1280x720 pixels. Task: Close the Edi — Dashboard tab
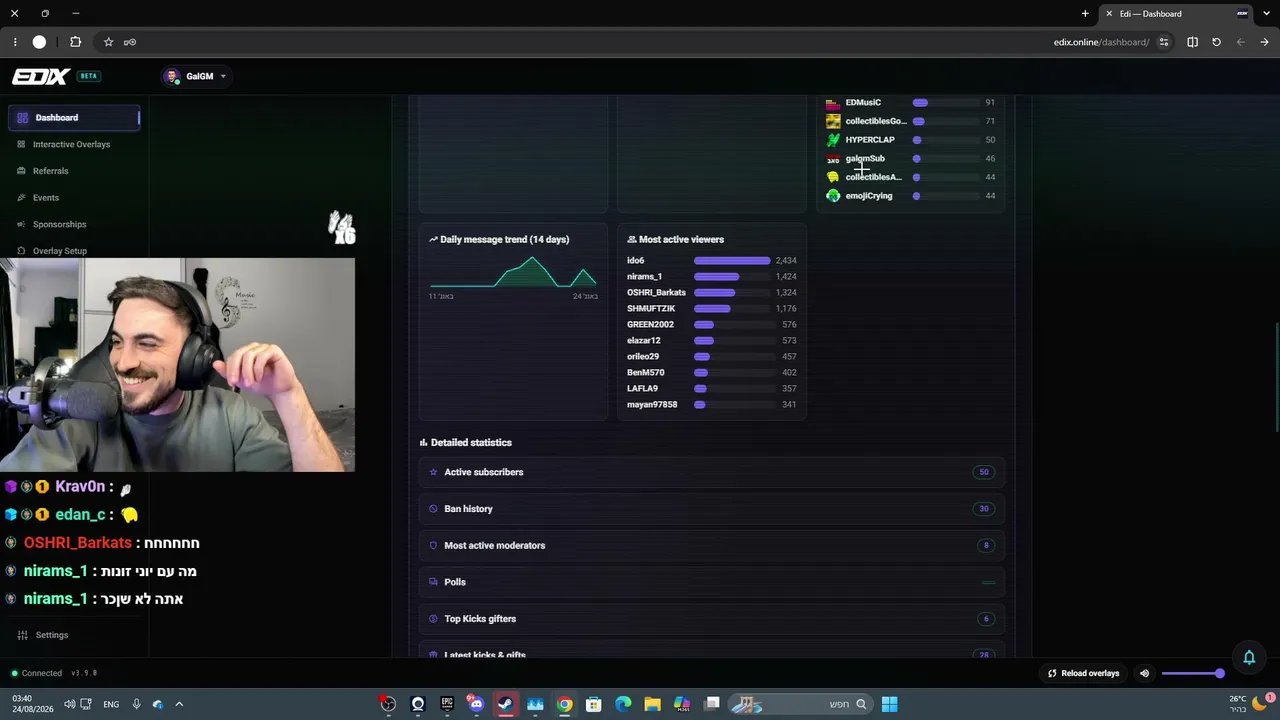pos(1109,14)
